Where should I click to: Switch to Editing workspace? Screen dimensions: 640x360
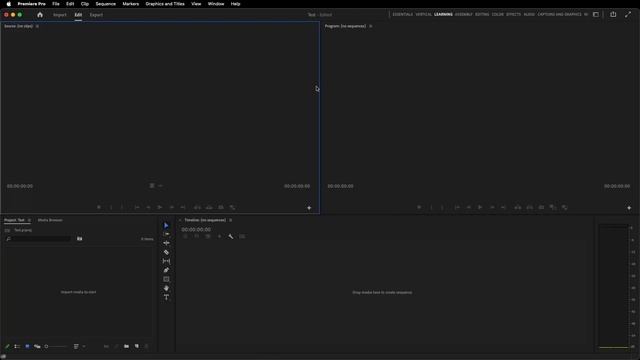tap(482, 14)
